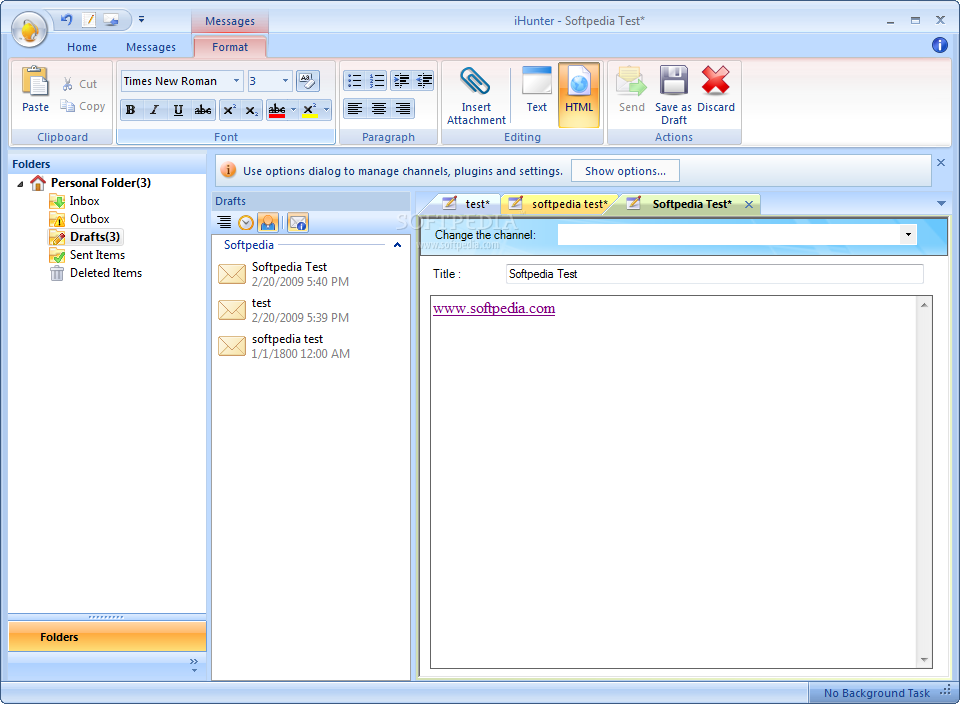Open draft 'softpedia test' dated 1/1/1800
Image resolution: width=960 pixels, height=704 pixels.
click(x=311, y=346)
